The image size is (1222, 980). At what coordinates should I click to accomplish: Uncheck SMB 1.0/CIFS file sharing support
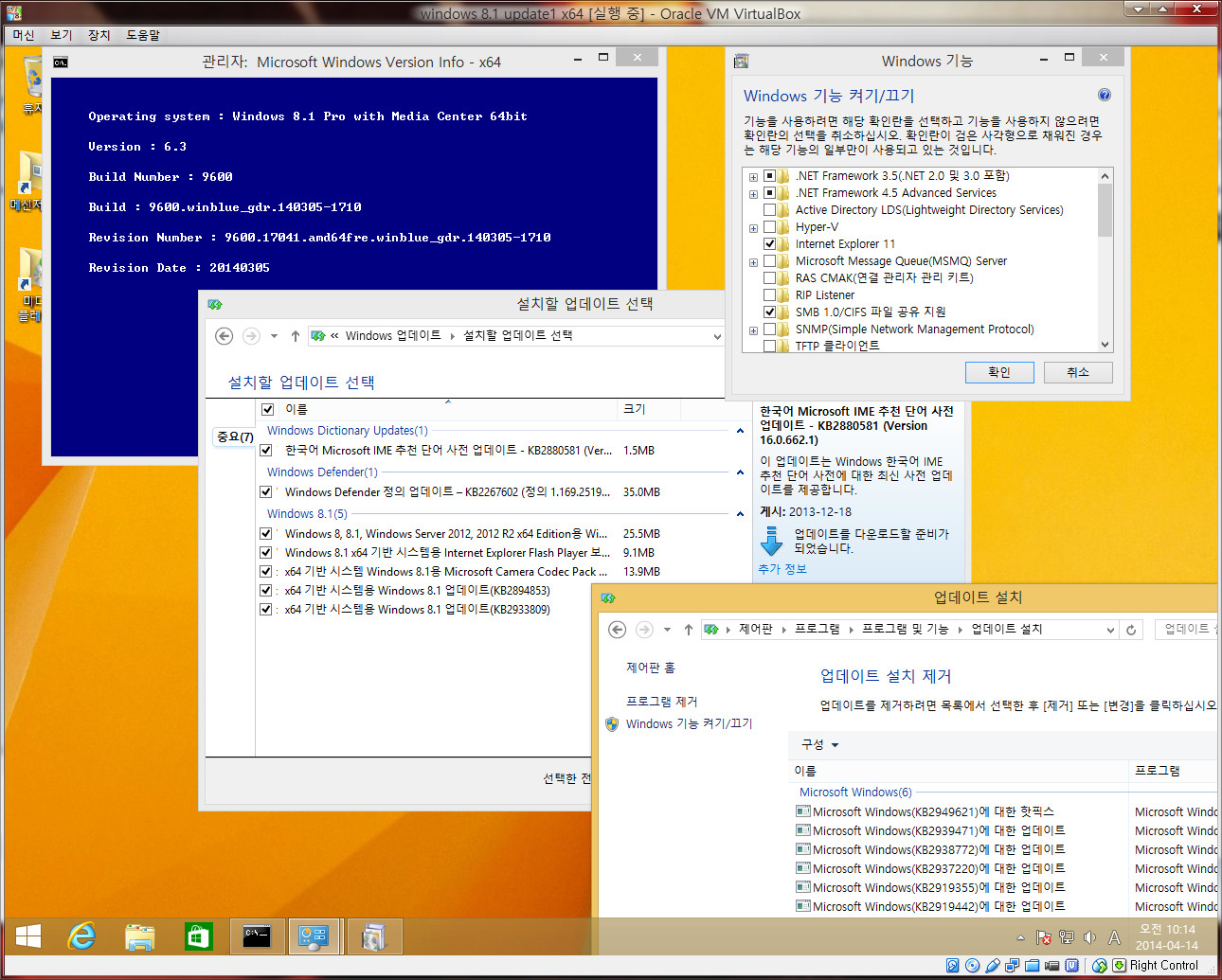point(769,312)
